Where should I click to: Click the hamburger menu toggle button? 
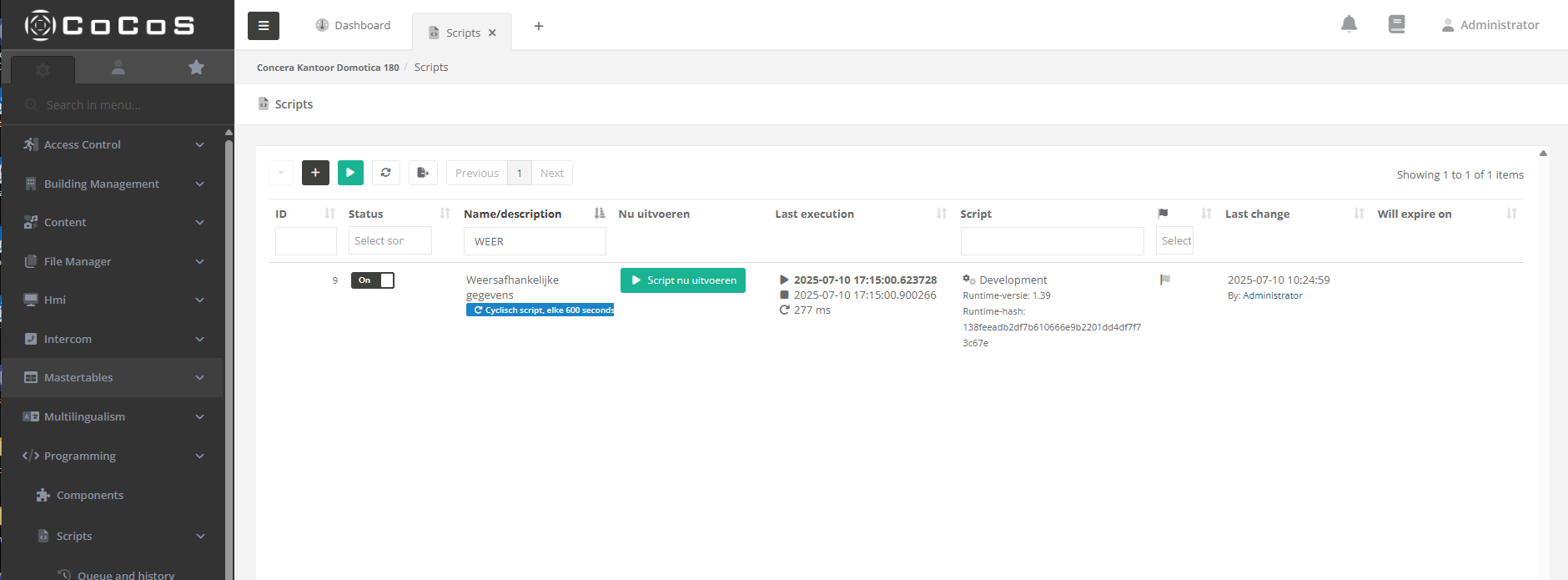263,26
